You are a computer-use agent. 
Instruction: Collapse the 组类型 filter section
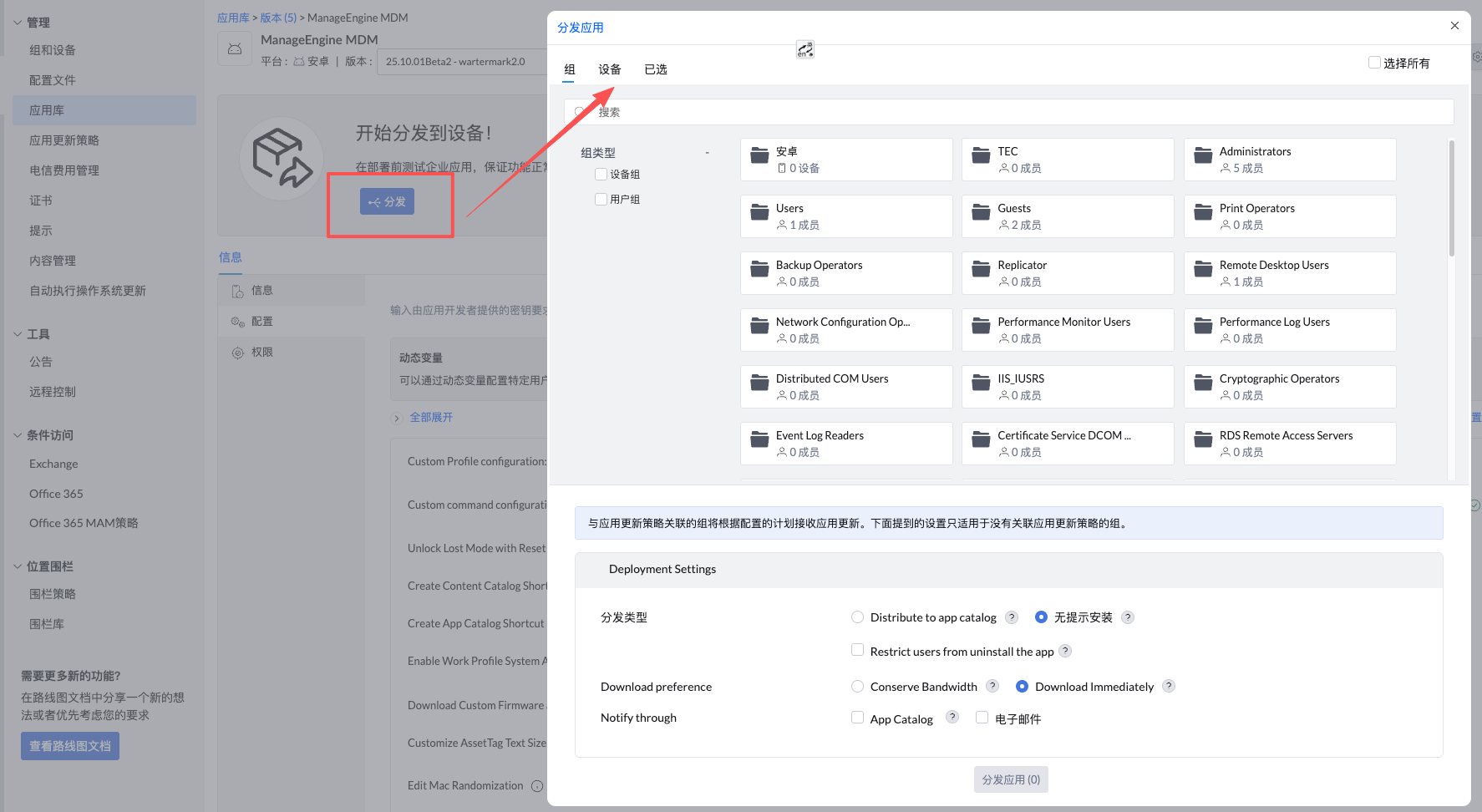[x=708, y=153]
